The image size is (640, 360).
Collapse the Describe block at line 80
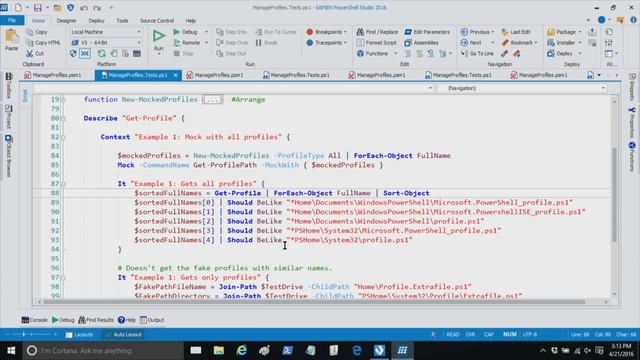point(63,118)
